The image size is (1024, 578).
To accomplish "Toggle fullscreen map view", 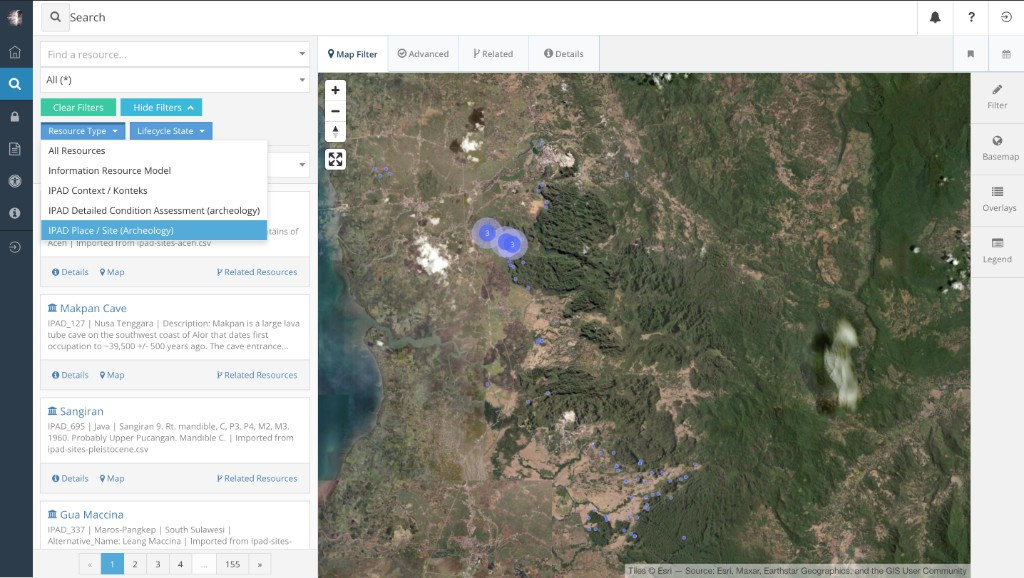I will pos(336,159).
